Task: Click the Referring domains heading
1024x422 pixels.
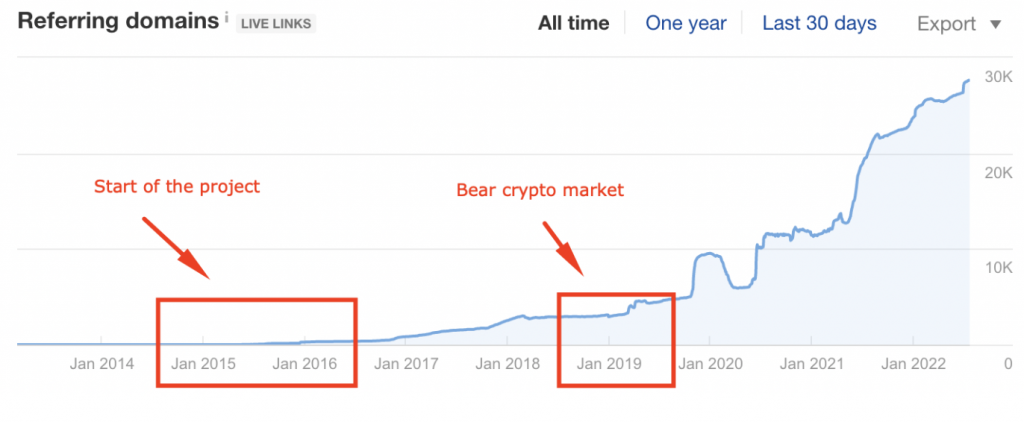Action: coord(118,22)
